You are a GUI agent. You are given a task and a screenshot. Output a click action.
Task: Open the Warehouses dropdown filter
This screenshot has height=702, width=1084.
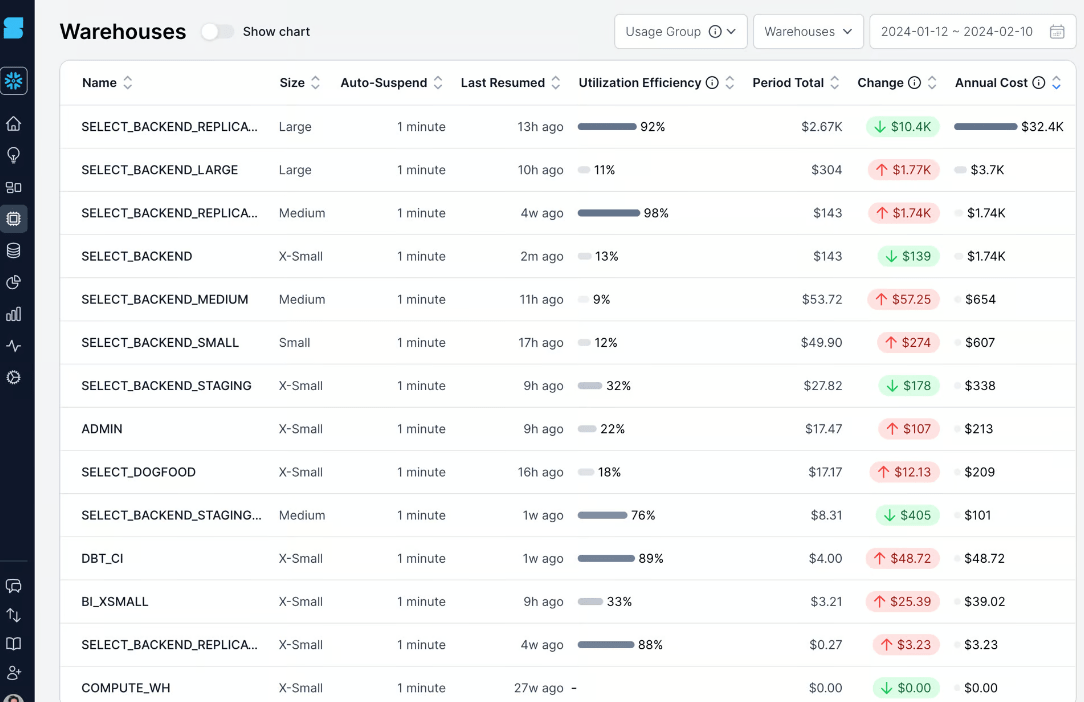click(x=808, y=32)
